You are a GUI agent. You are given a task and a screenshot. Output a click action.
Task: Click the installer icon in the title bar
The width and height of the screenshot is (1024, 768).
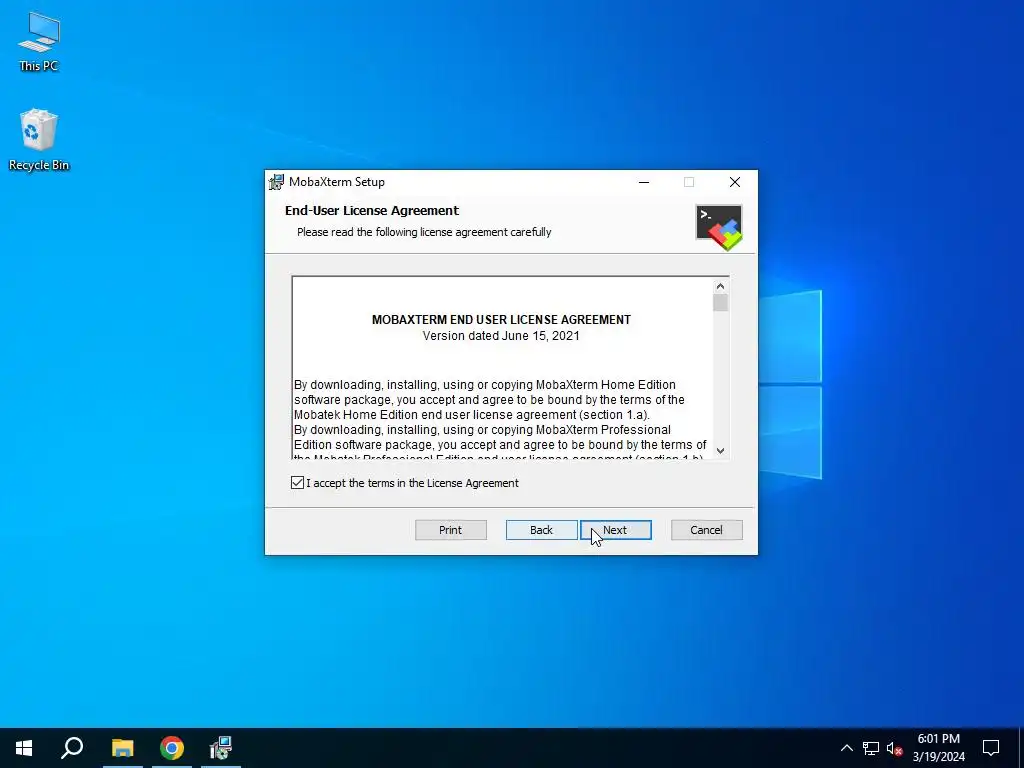click(277, 182)
